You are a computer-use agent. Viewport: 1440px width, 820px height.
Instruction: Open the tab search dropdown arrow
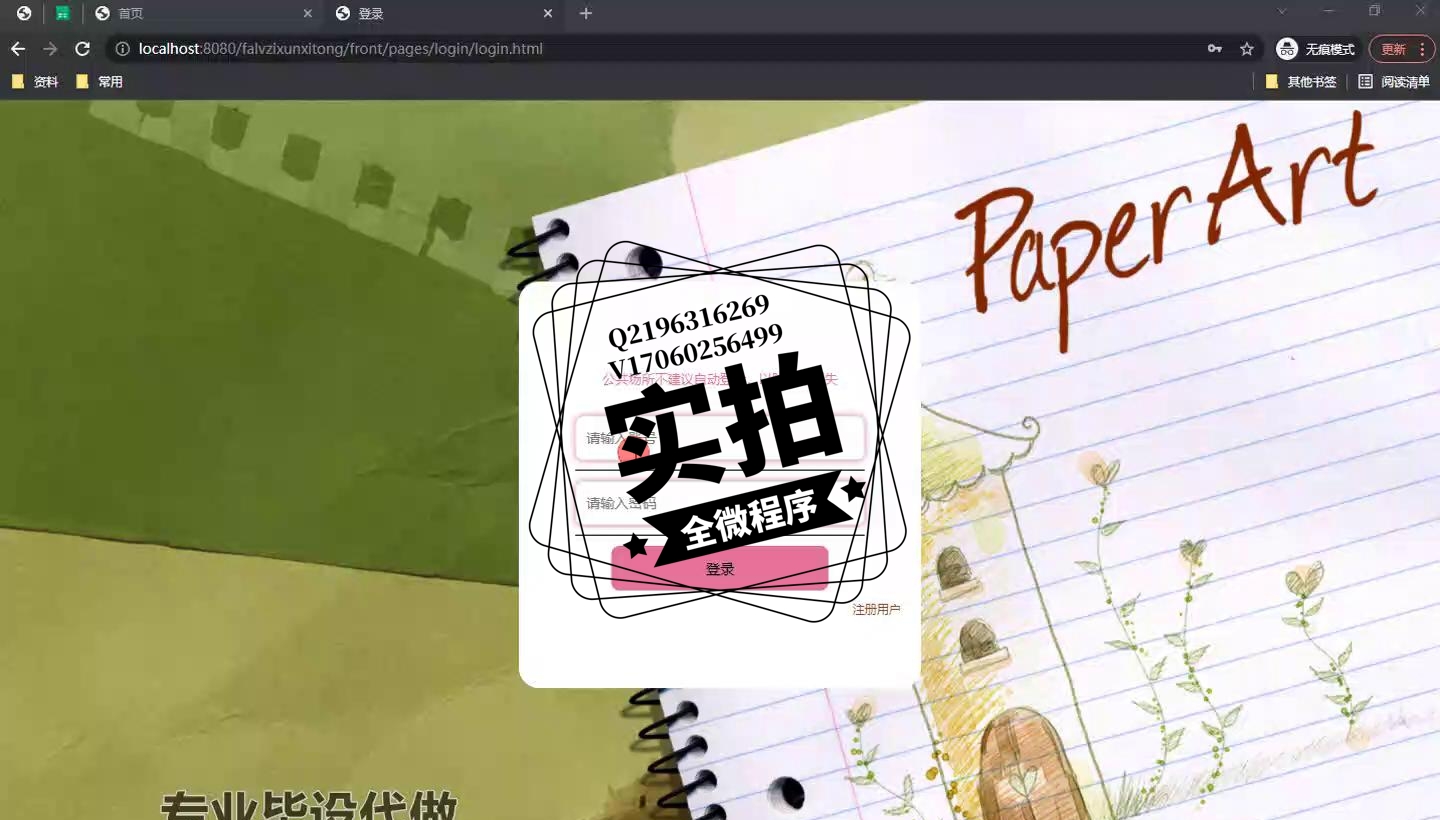pyautogui.click(x=1282, y=11)
